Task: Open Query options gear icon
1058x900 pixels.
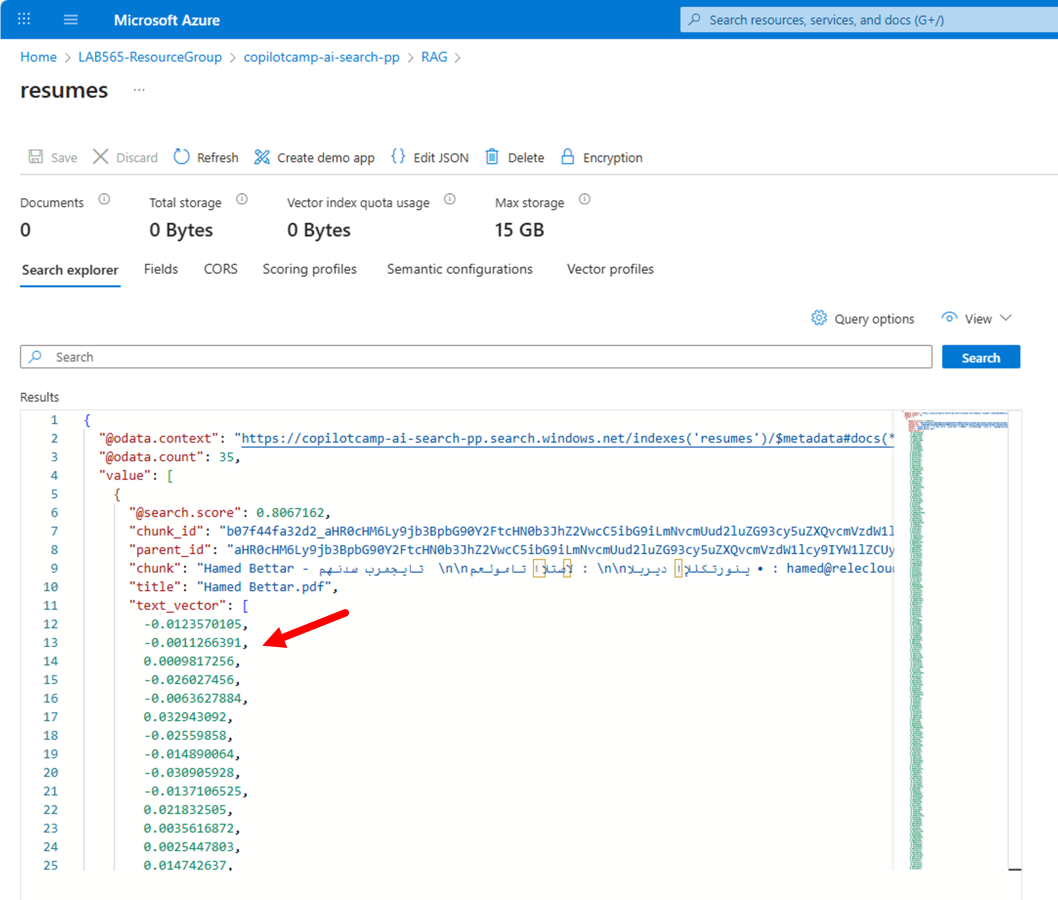Action: click(818, 318)
